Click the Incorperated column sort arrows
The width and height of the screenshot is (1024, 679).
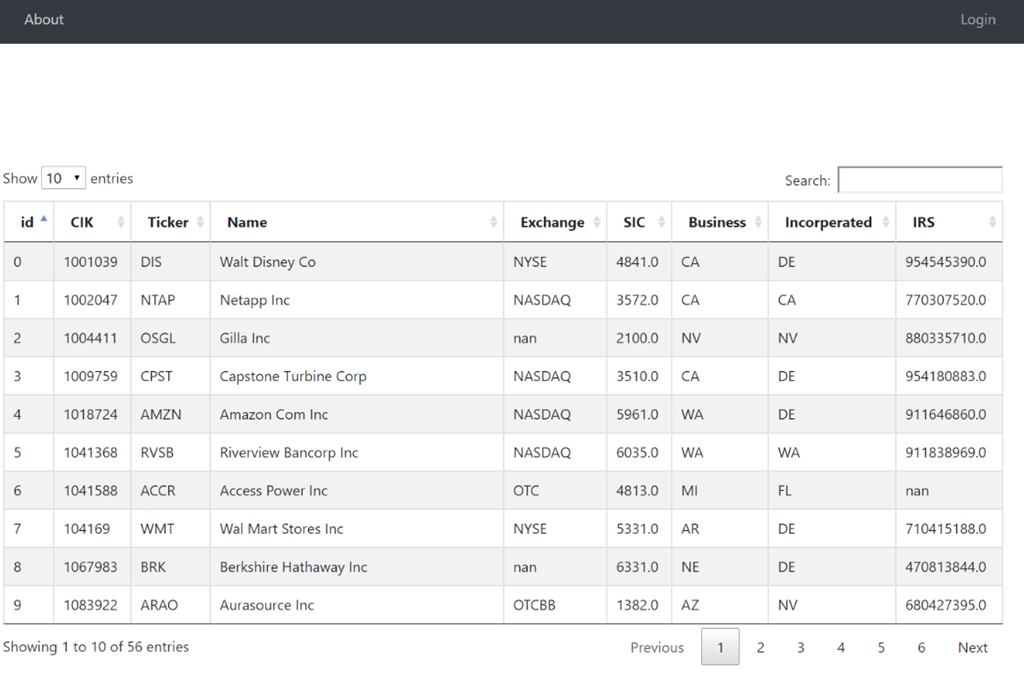point(886,221)
